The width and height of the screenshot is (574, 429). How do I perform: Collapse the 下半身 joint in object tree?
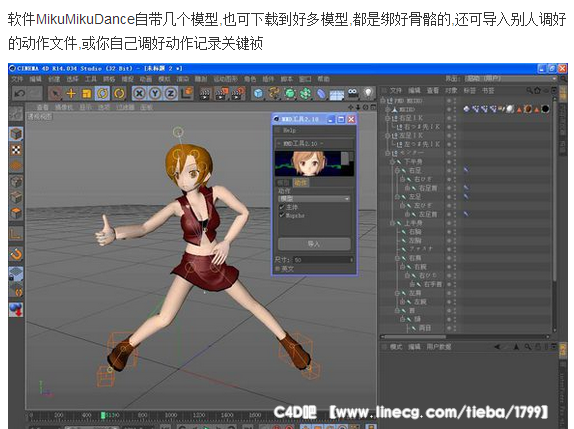pos(392,161)
